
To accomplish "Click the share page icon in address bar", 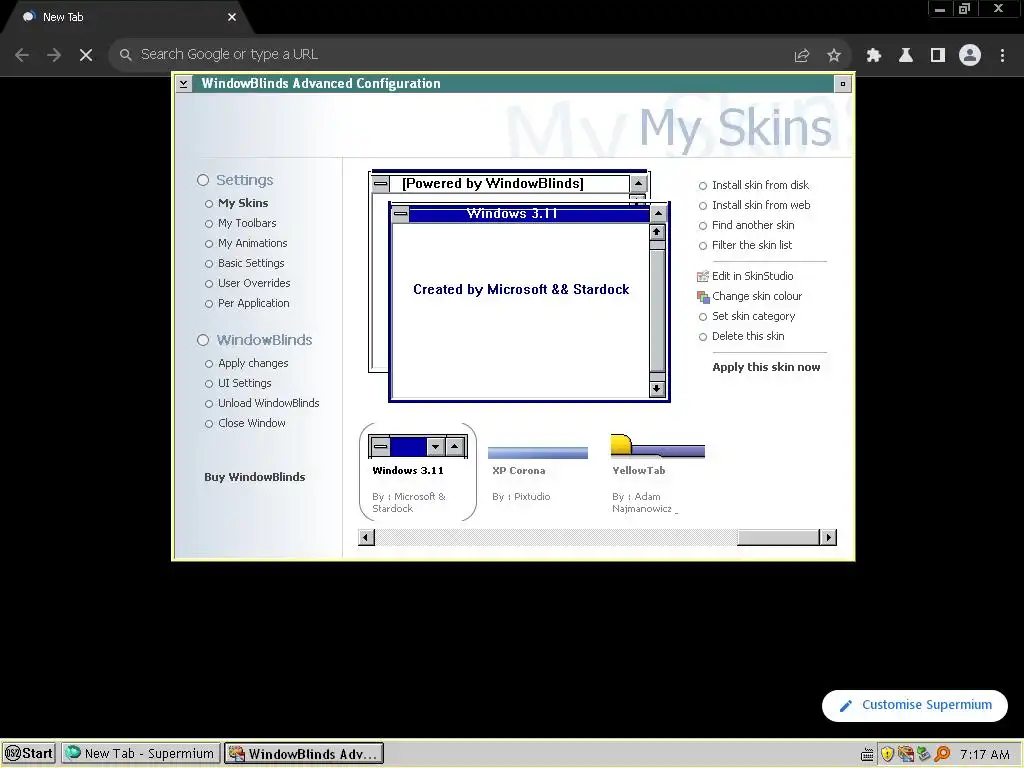I will click(x=801, y=56).
